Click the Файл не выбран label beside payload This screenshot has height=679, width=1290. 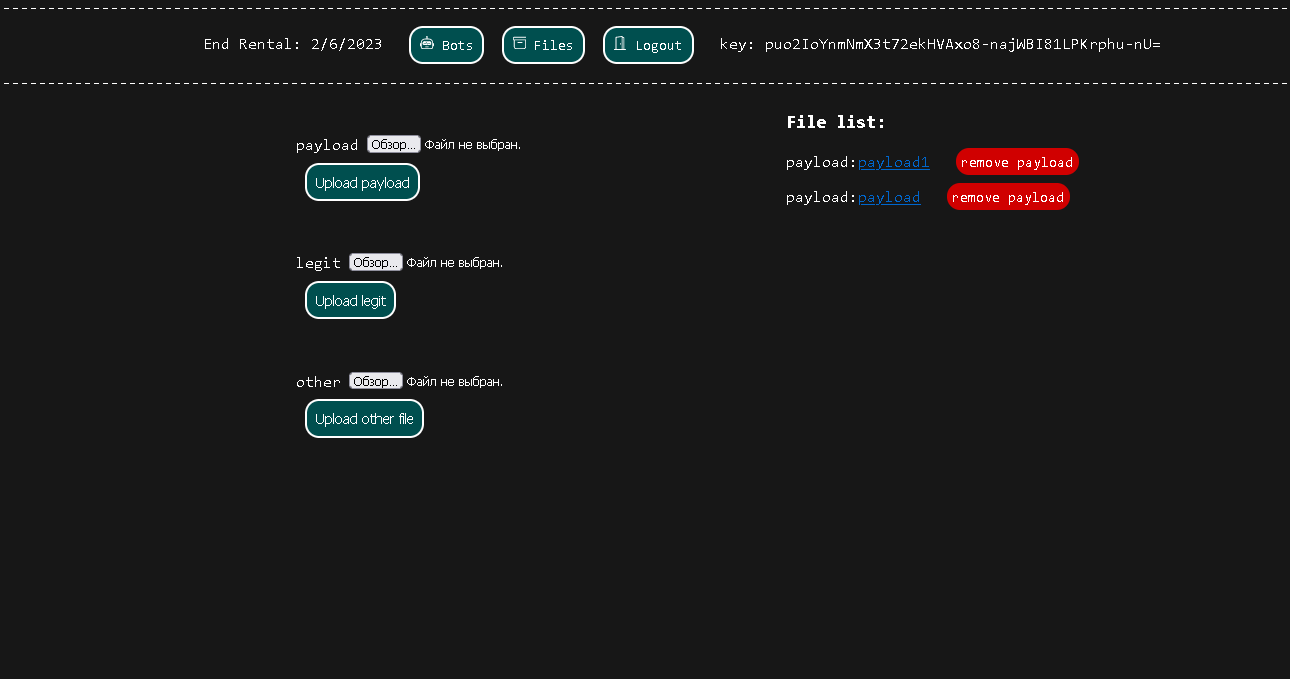pos(471,143)
